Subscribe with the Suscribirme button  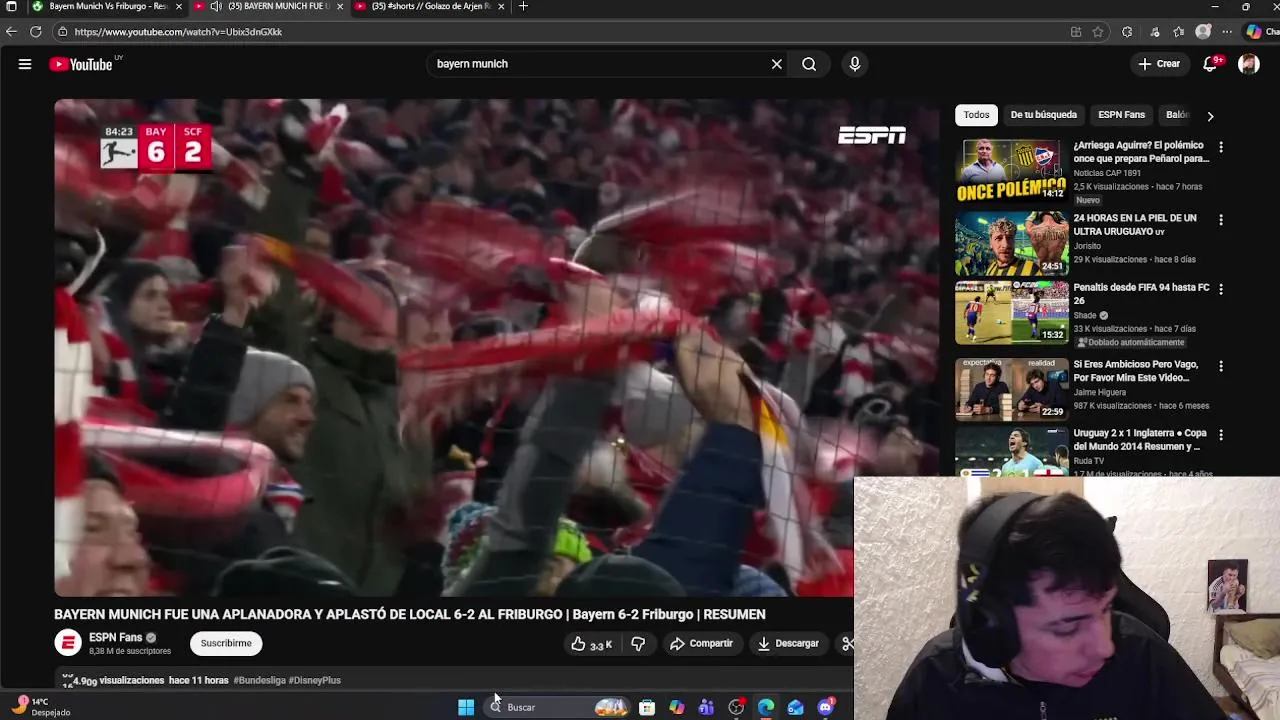(226, 644)
